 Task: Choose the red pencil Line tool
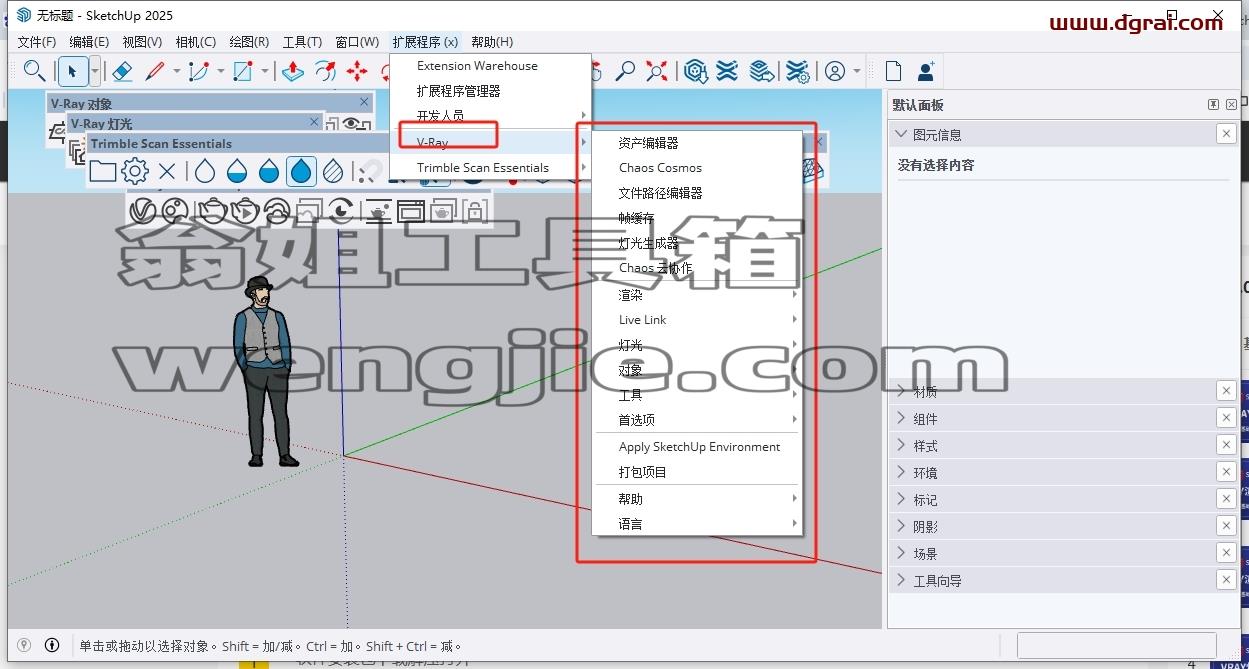click(x=155, y=71)
